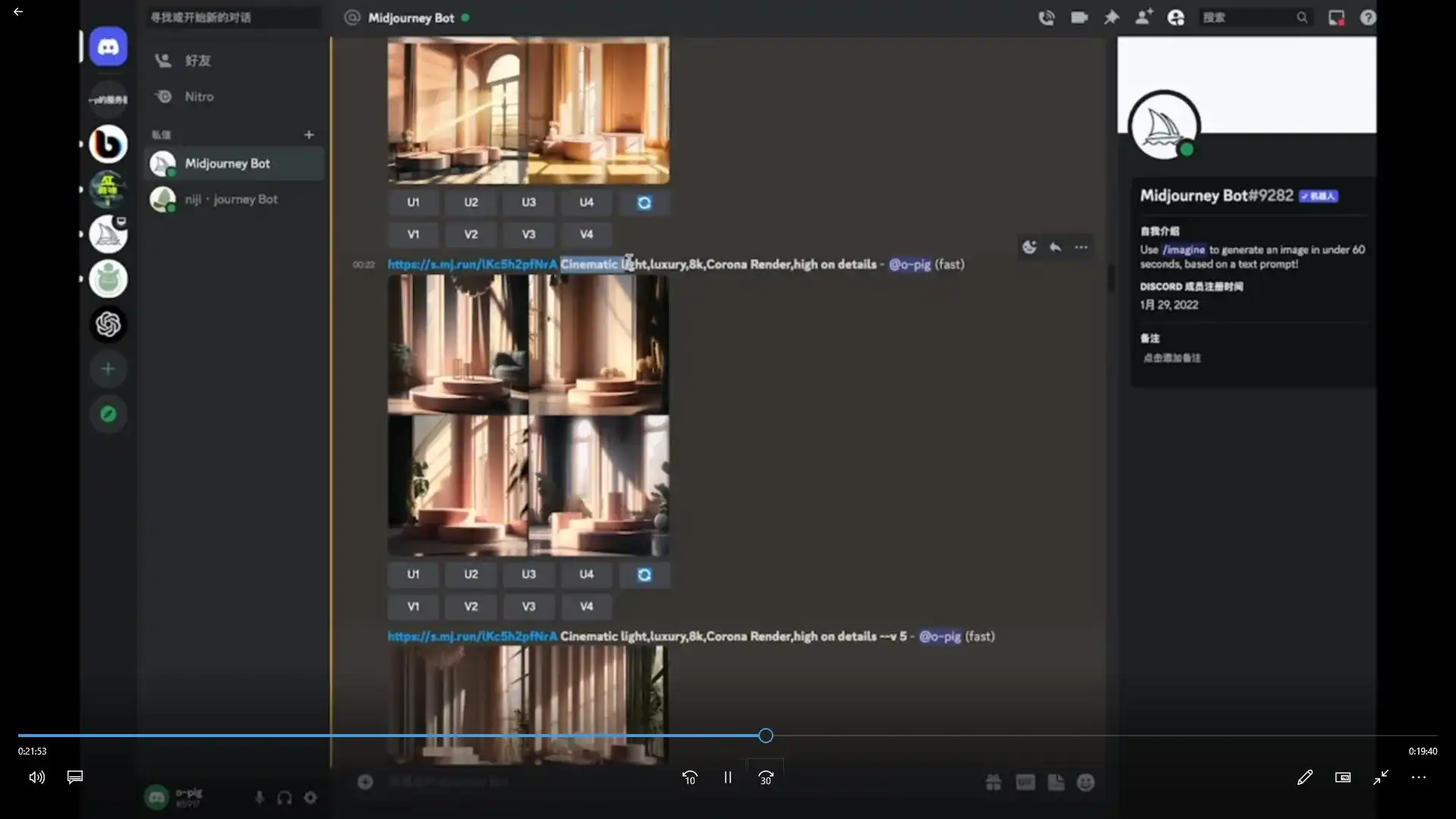Add reaction to the Cinematic light message
The width and height of the screenshot is (1456, 819).
[x=1029, y=247]
